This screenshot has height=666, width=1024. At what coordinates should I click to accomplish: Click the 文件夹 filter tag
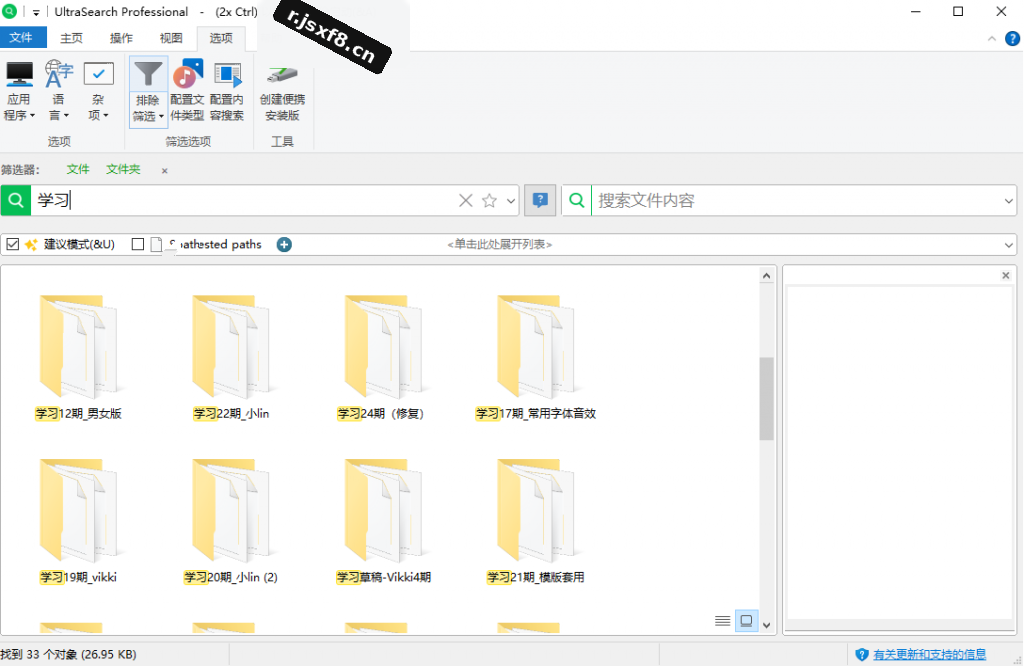pyautogui.click(x=123, y=170)
